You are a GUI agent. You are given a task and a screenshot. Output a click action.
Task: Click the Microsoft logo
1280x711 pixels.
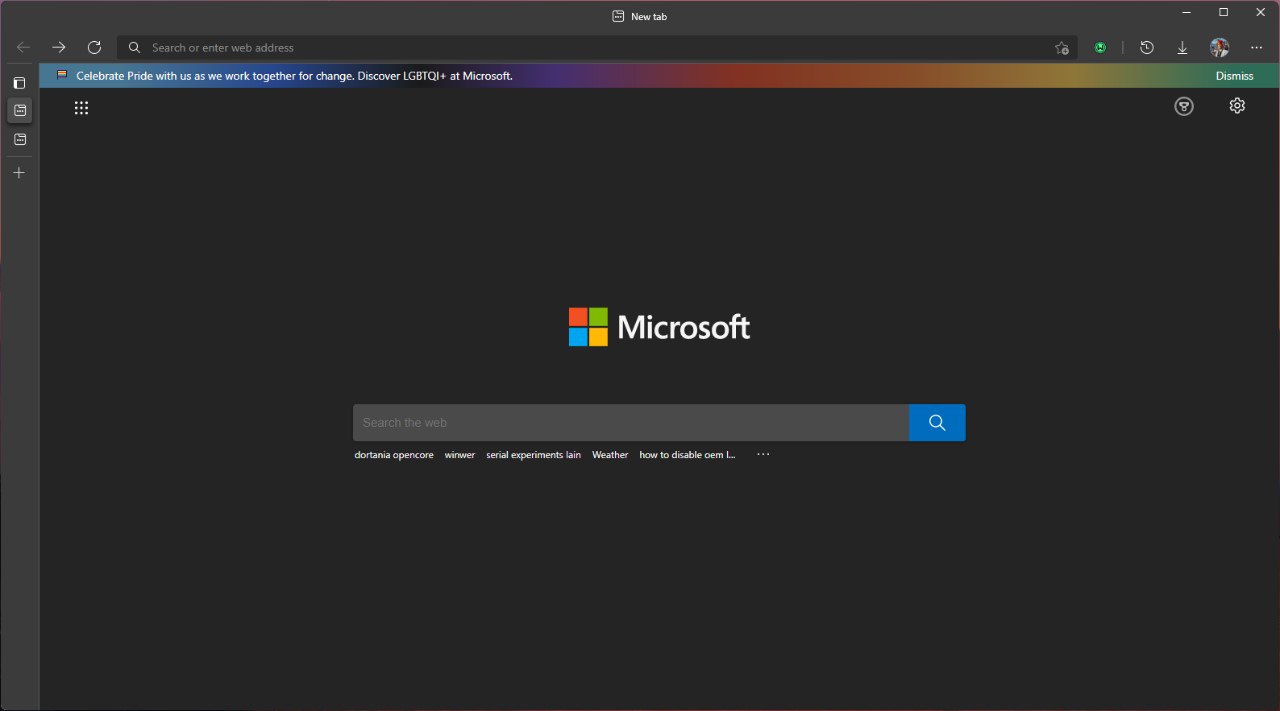click(x=659, y=327)
